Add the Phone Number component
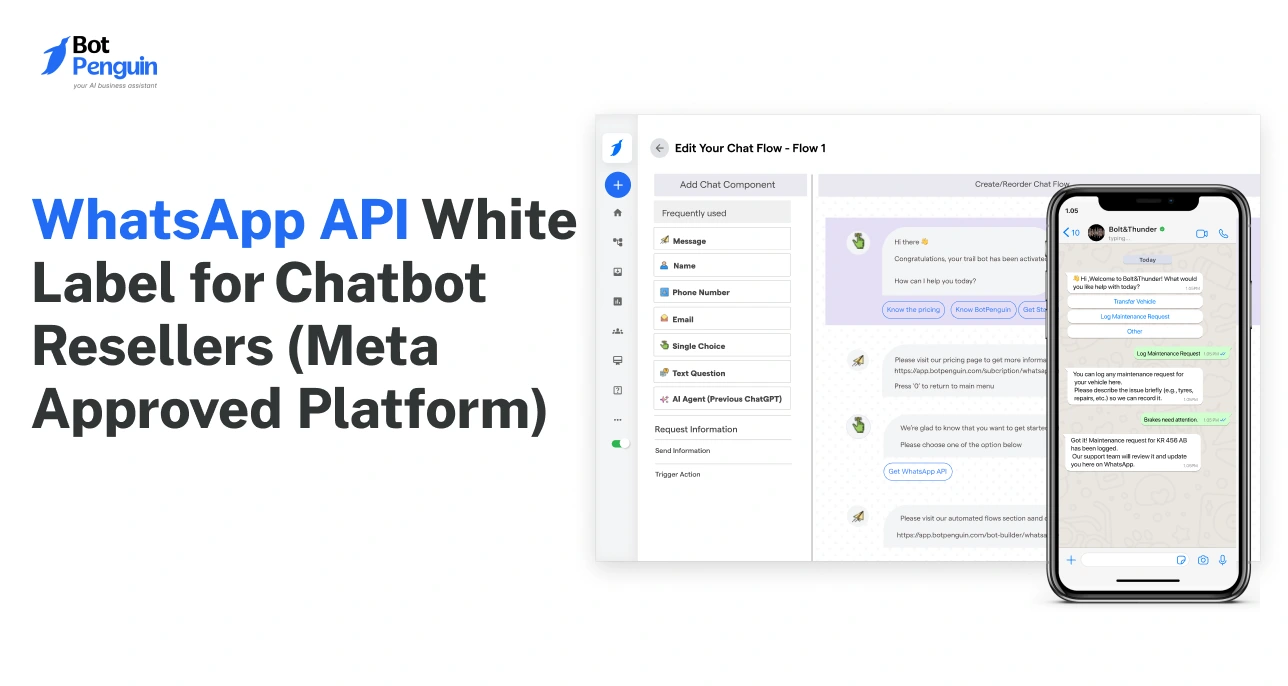Screen dimensions: 1288x686 722,292
